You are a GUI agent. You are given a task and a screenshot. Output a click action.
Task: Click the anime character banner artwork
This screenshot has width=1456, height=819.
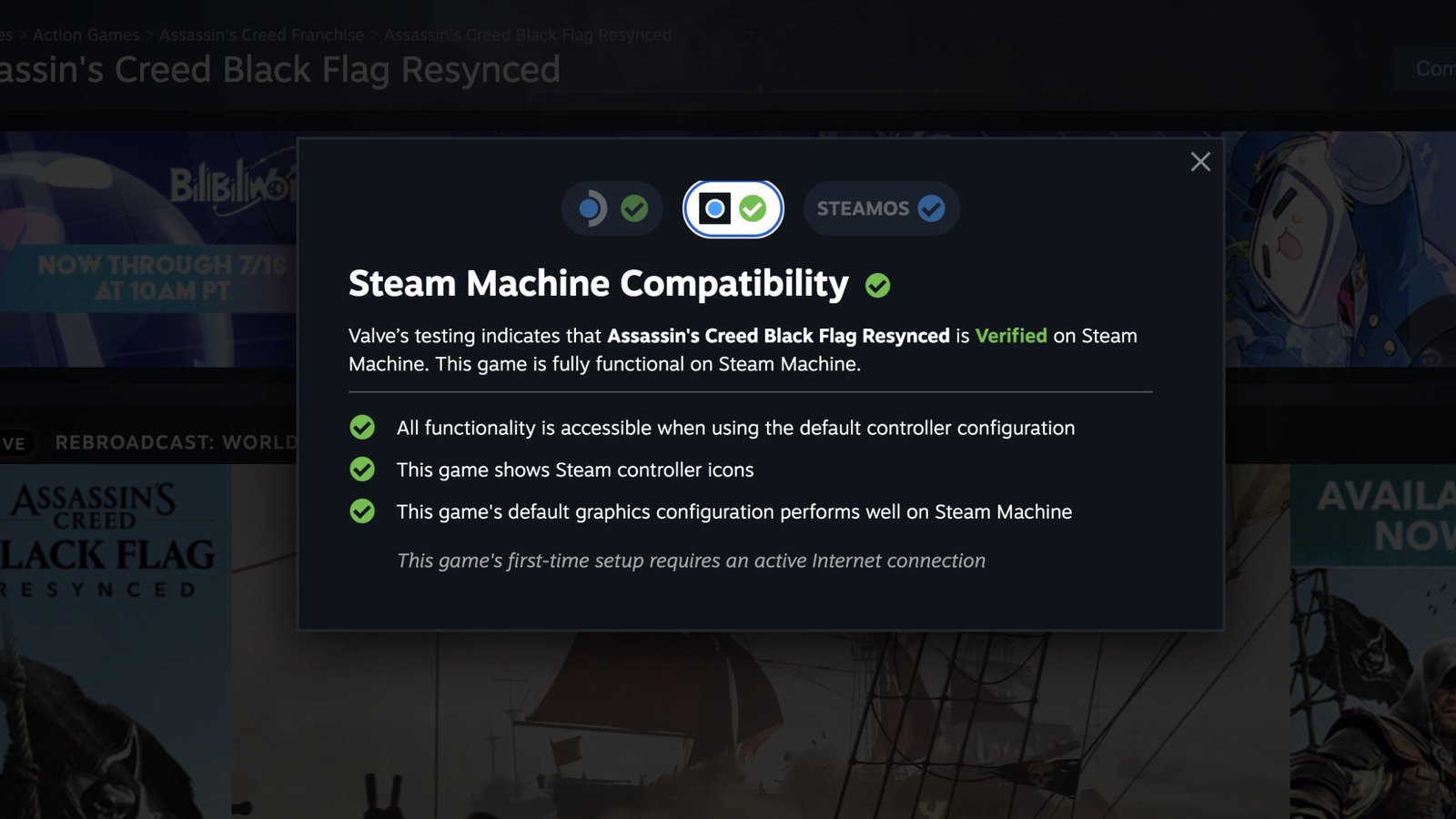(x=1340, y=249)
